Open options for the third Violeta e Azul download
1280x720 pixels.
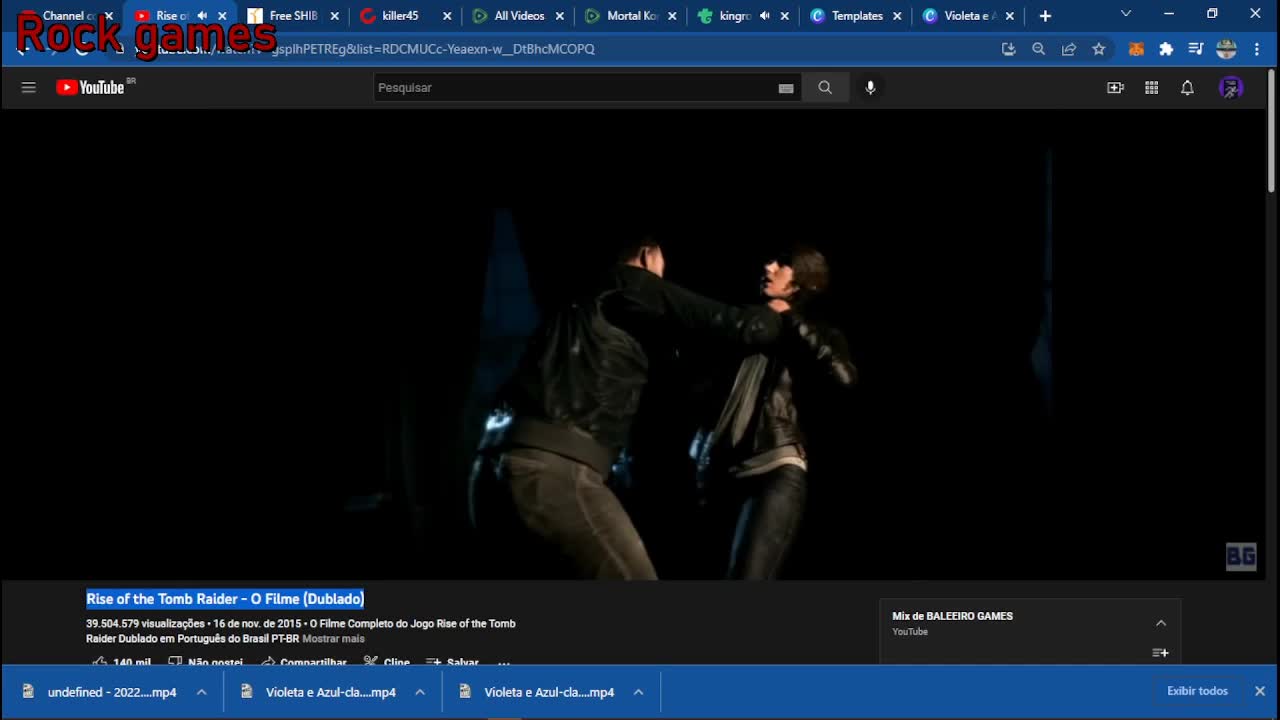(x=638, y=692)
